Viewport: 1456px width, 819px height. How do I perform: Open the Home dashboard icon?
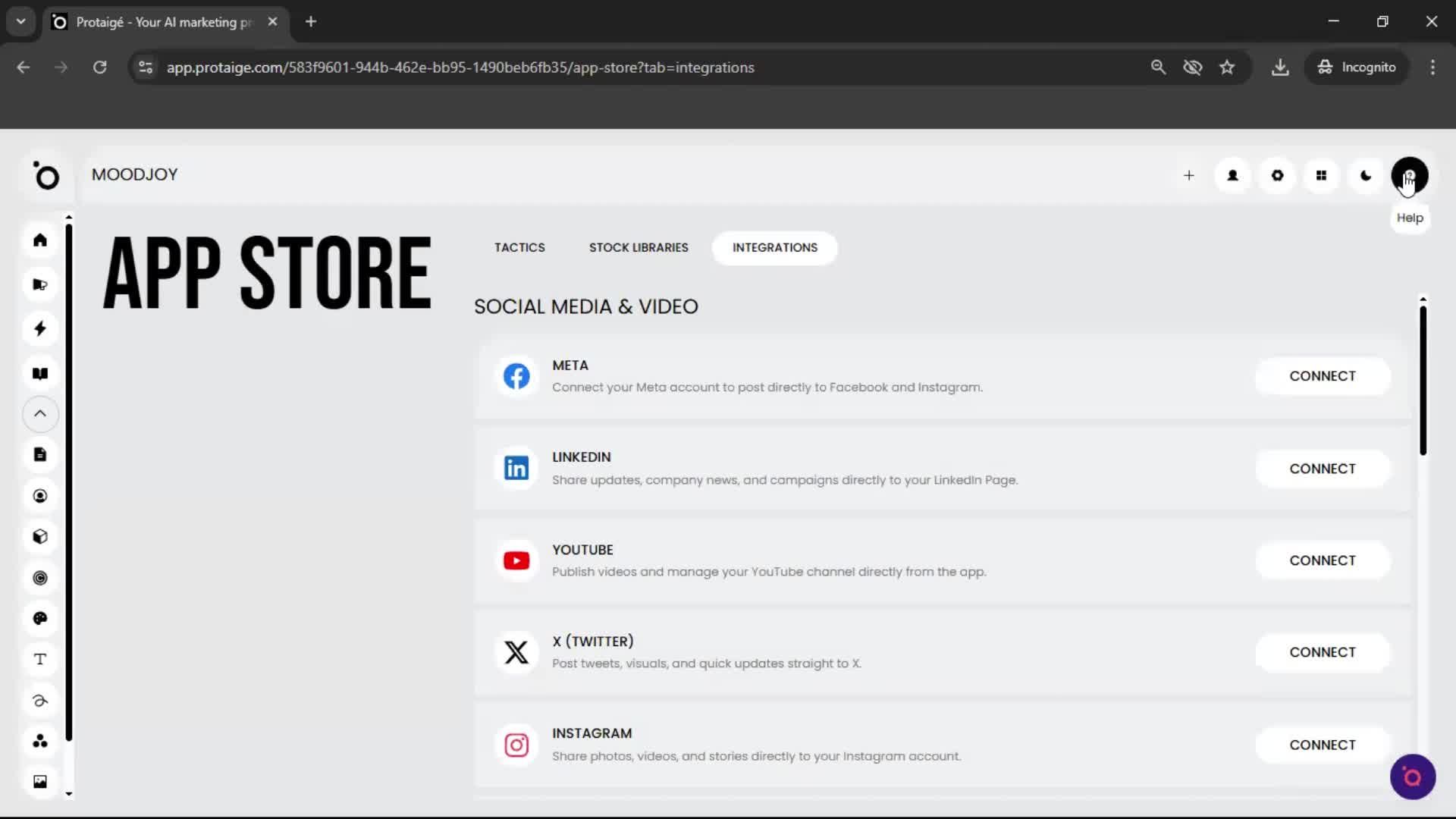pyautogui.click(x=40, y=240)
